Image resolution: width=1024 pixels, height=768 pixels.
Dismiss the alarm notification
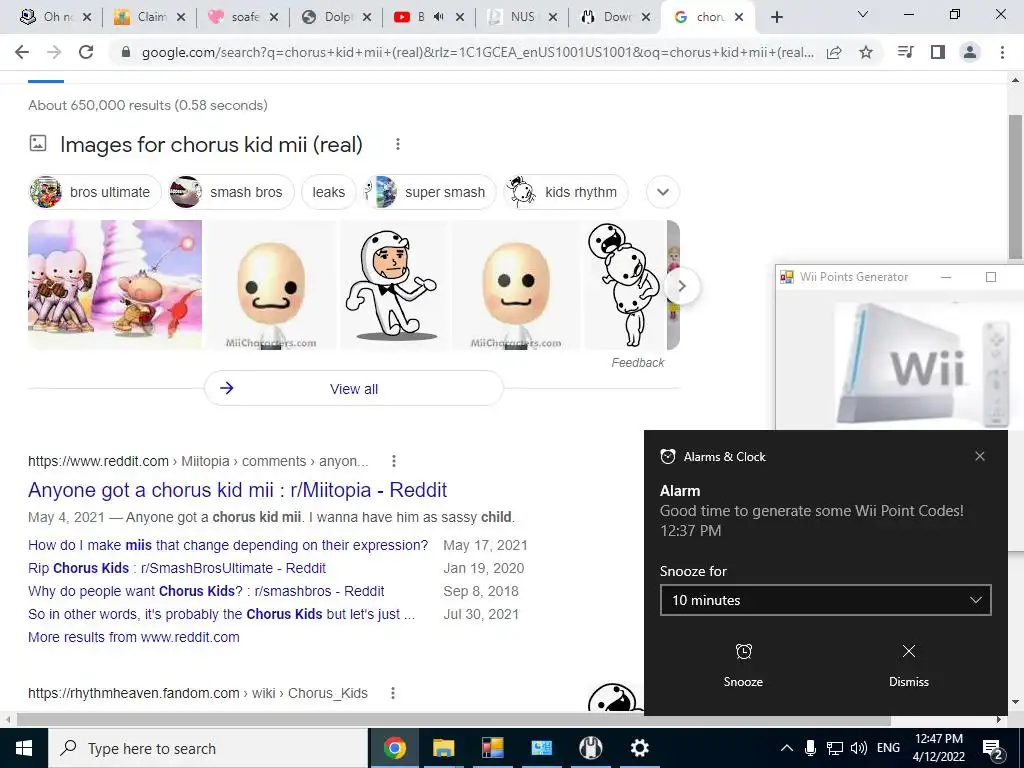click(x=908, y=665)
